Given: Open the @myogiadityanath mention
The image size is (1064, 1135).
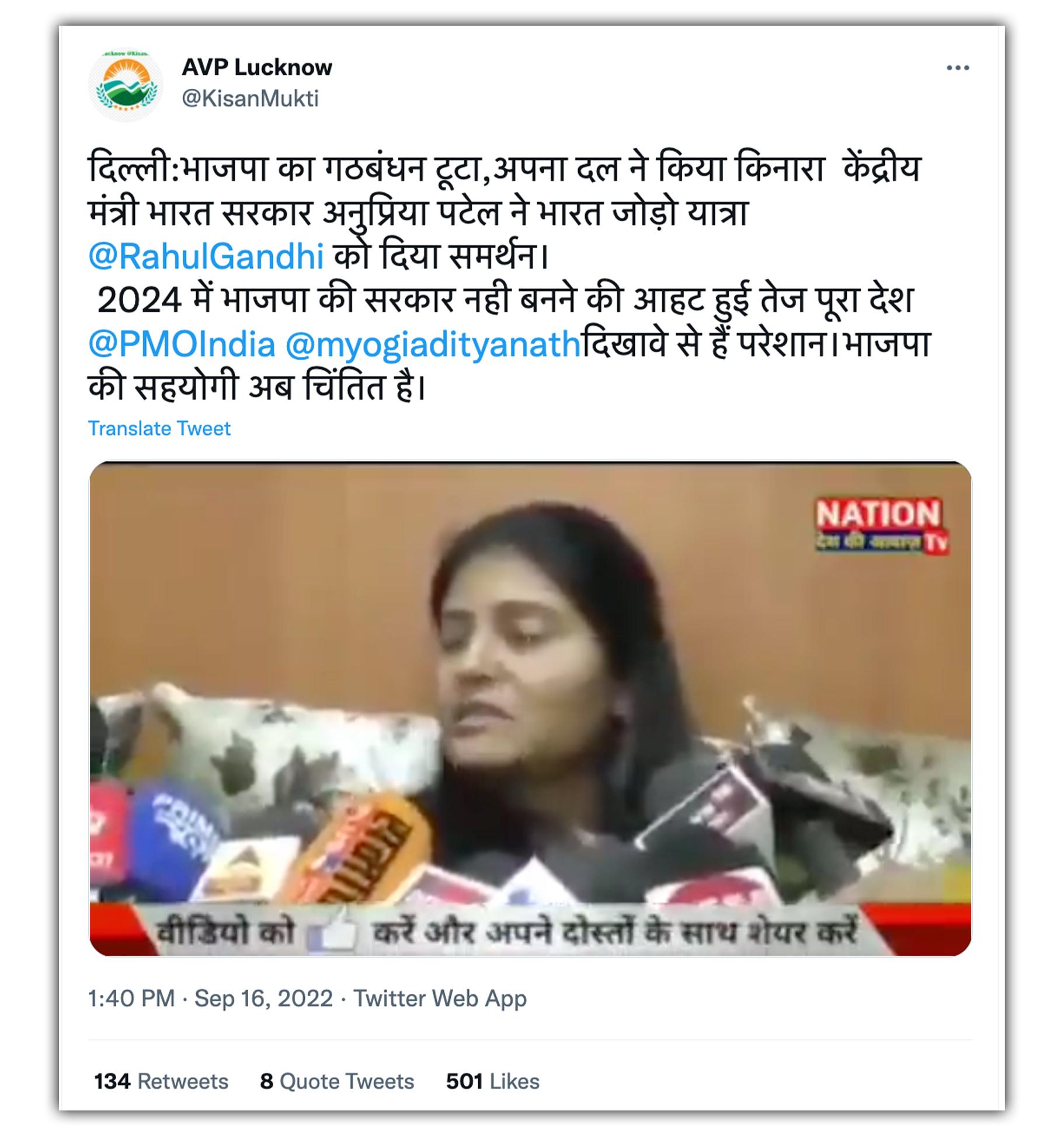Looking at the screenshot, I should 433,344.
